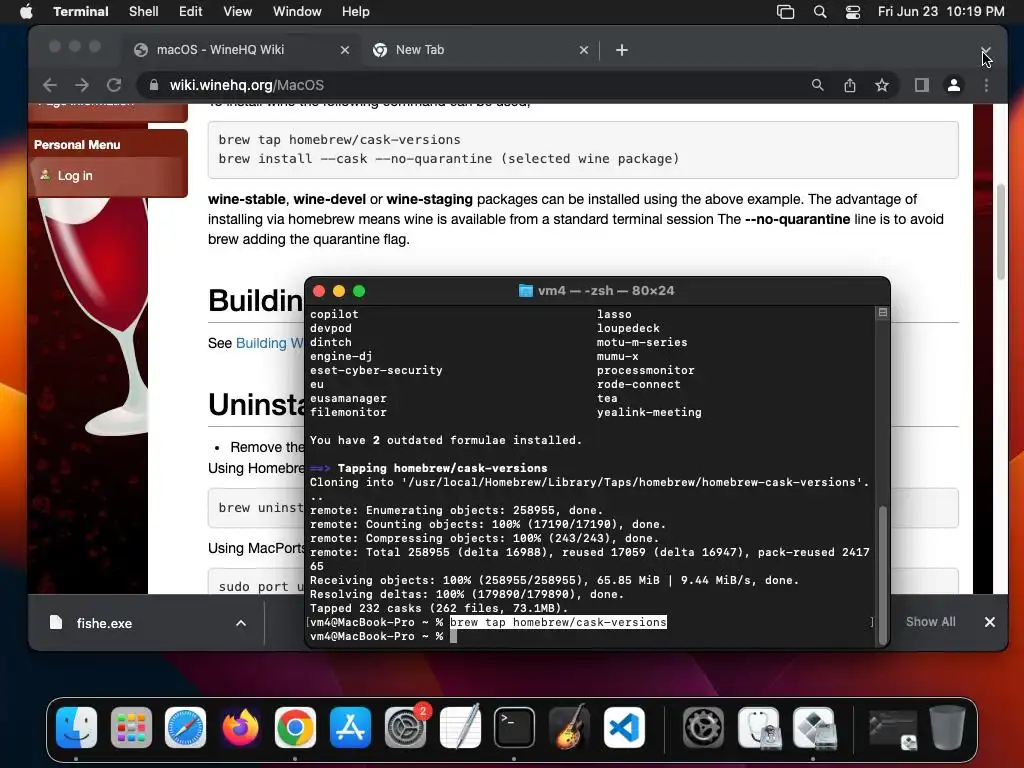
Task: Open the Building Wine link
Action: [x=270, y=343]
